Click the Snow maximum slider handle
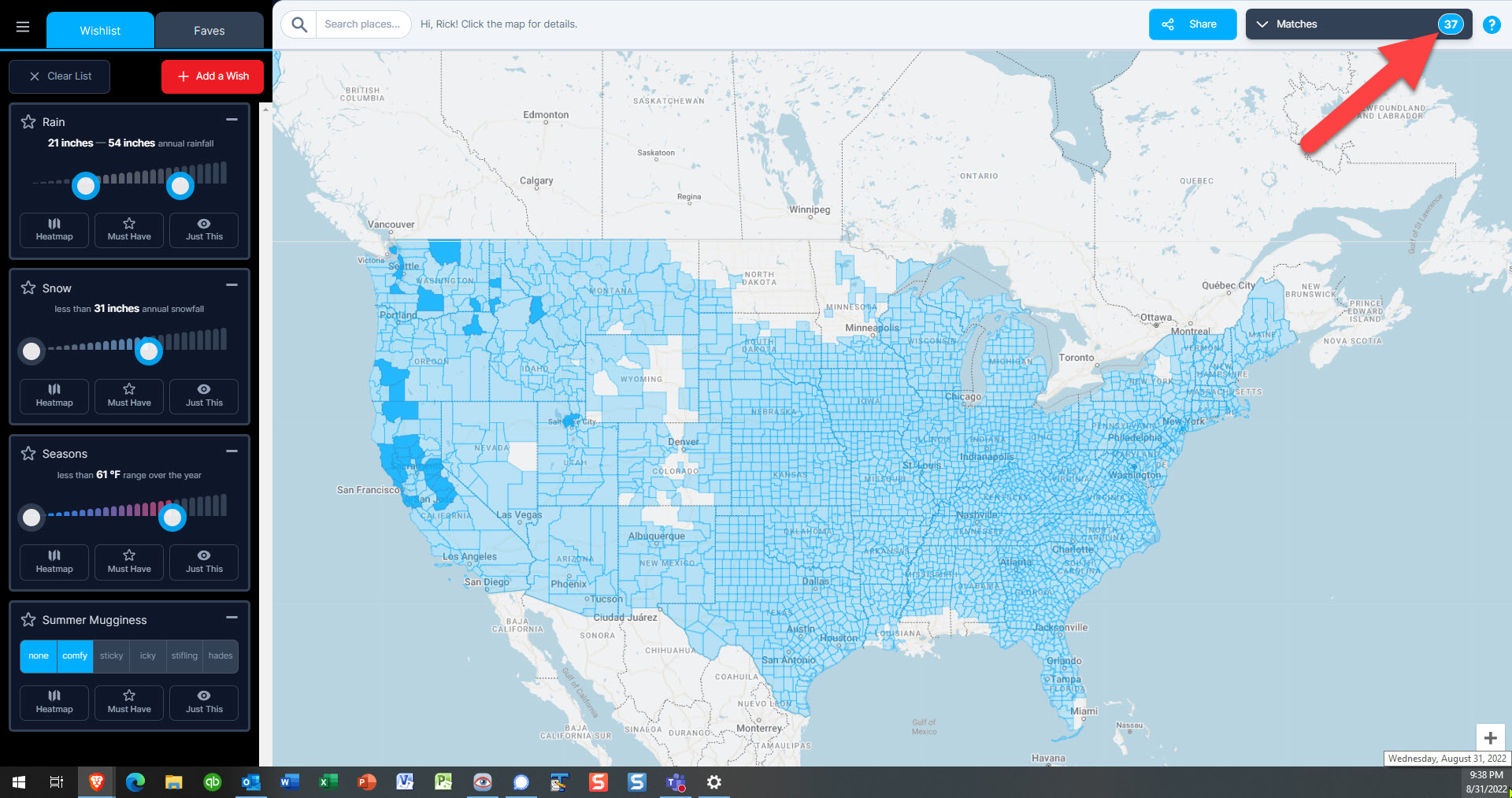 pos(149,351)
